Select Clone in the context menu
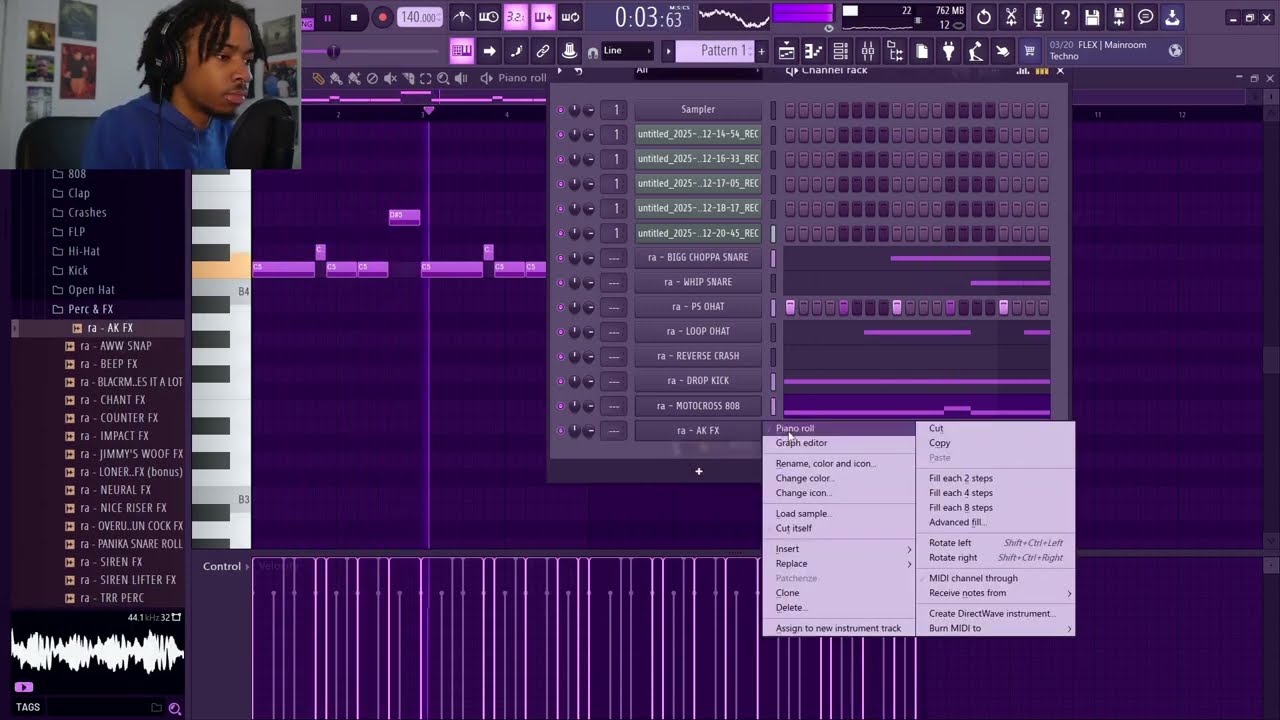The height and width of the screenshot is (720, 1280). (x=787, y=593)
